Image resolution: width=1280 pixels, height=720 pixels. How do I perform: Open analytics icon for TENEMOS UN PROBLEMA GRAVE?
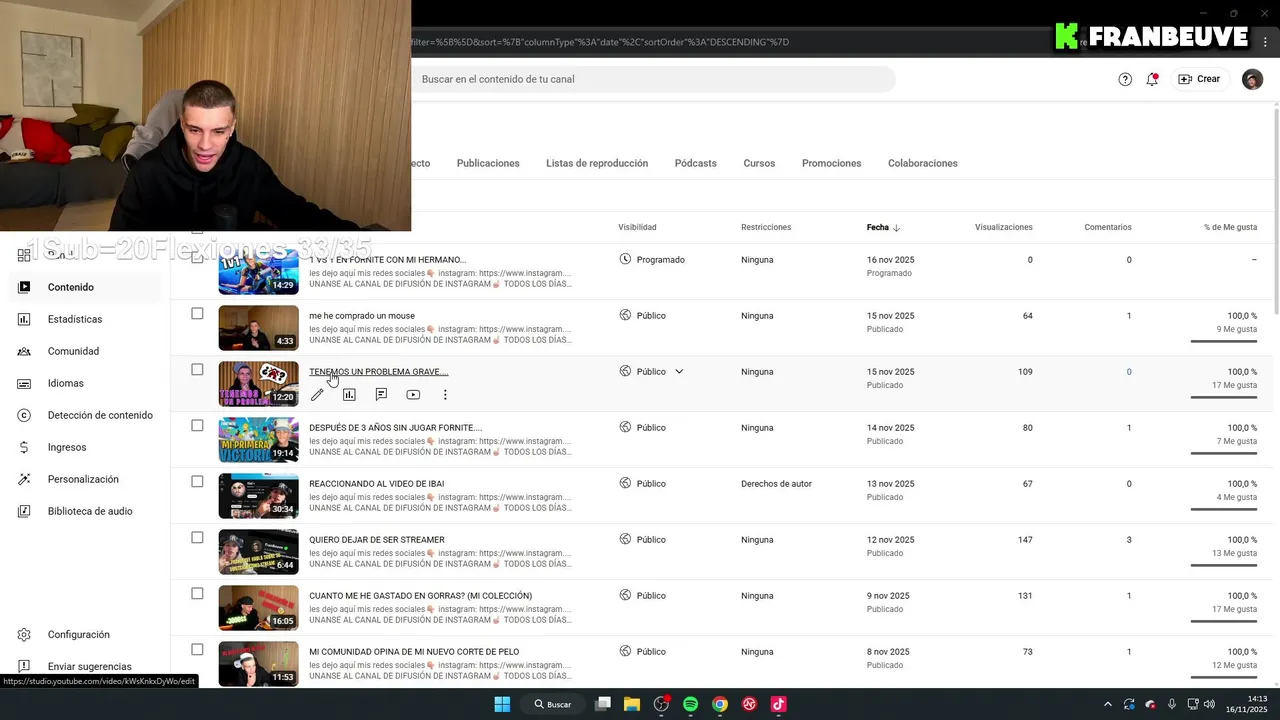349,395
